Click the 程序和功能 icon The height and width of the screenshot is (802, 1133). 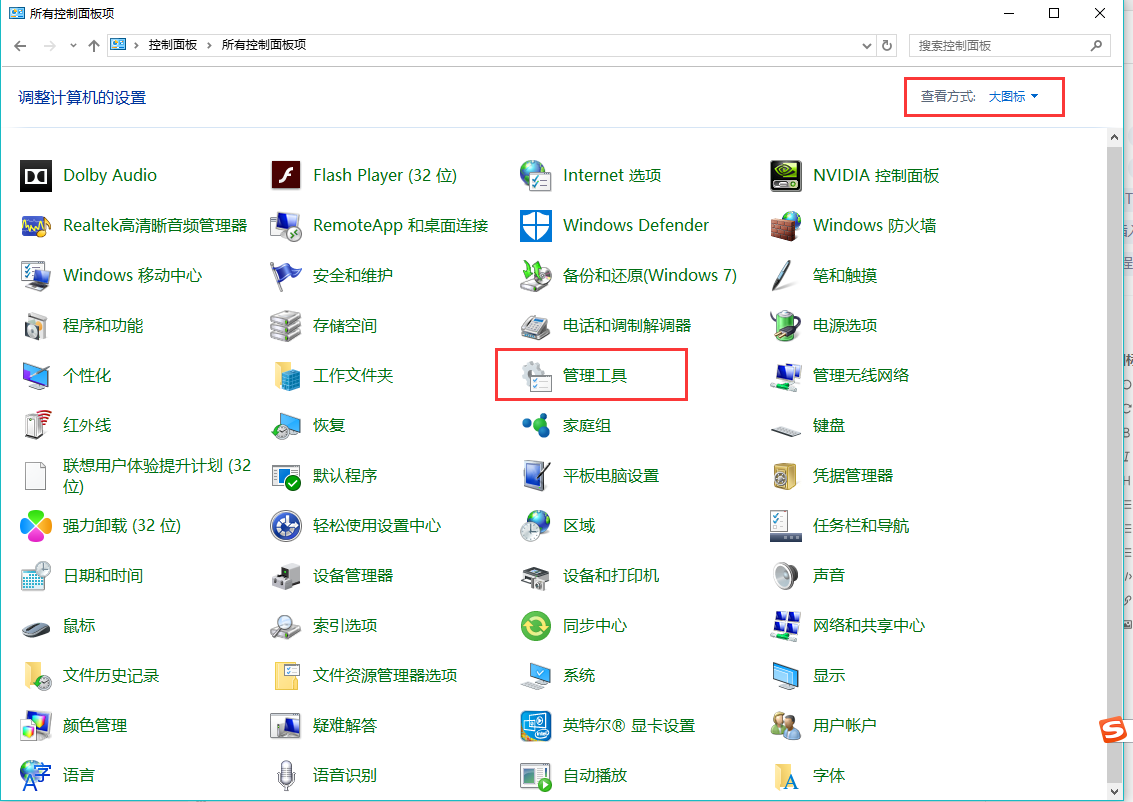click(x=36, y=326)
